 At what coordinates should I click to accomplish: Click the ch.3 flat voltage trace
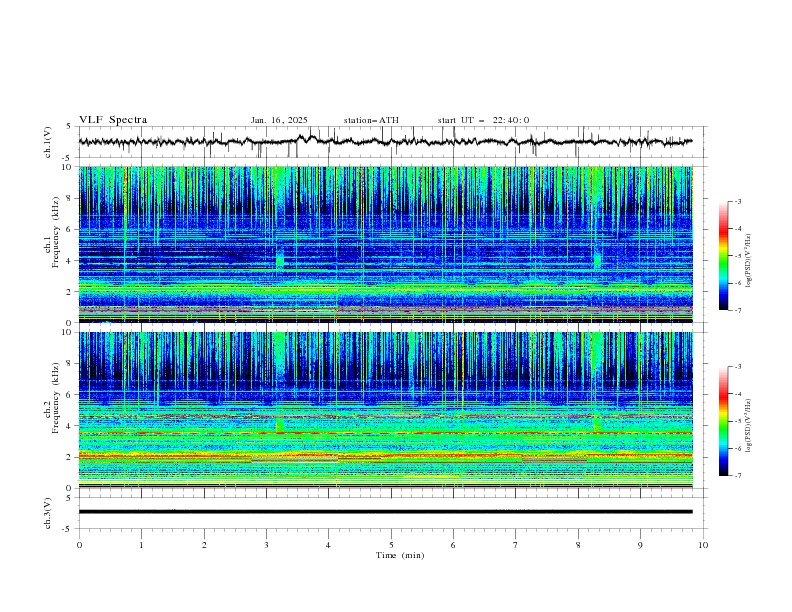(385, 512)
